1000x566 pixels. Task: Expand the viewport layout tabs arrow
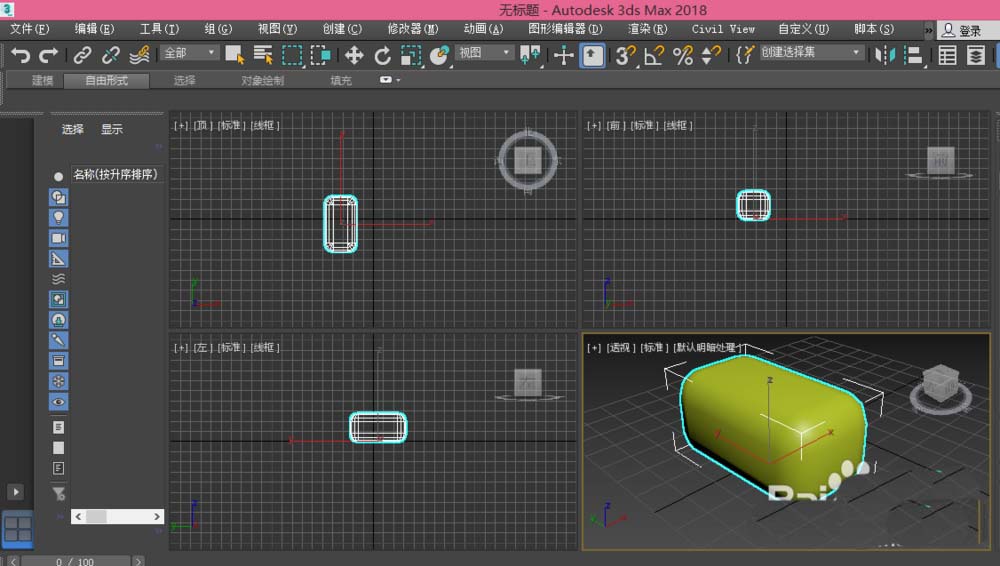[16, 492]
